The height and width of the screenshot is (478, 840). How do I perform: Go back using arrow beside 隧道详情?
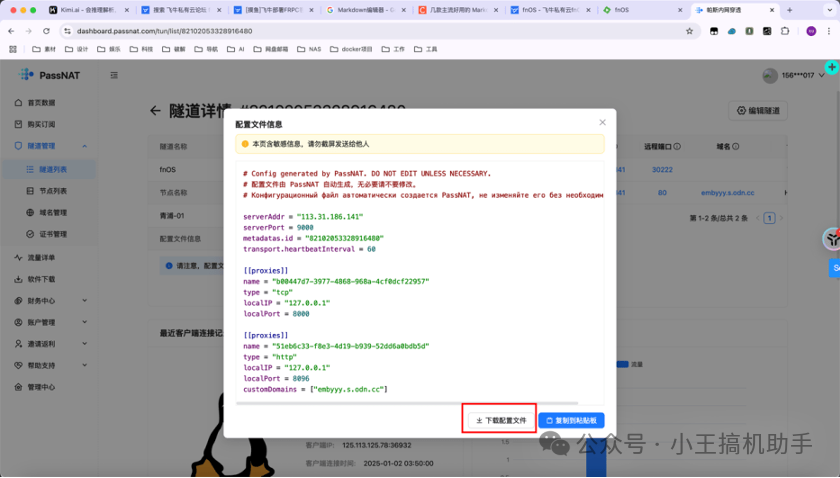click(x=155, y=111)
